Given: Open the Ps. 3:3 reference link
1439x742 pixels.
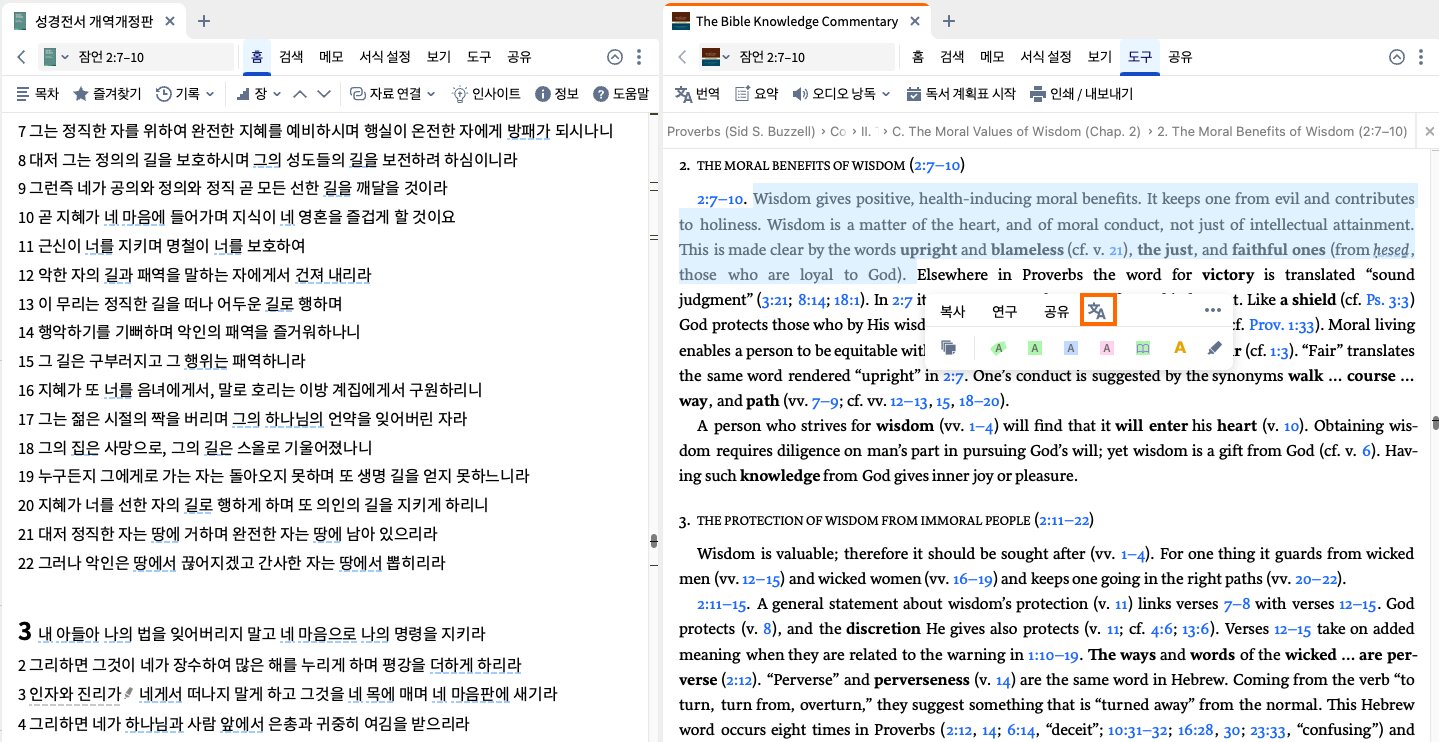Looking at the screenshot, I should point(1391,299).
